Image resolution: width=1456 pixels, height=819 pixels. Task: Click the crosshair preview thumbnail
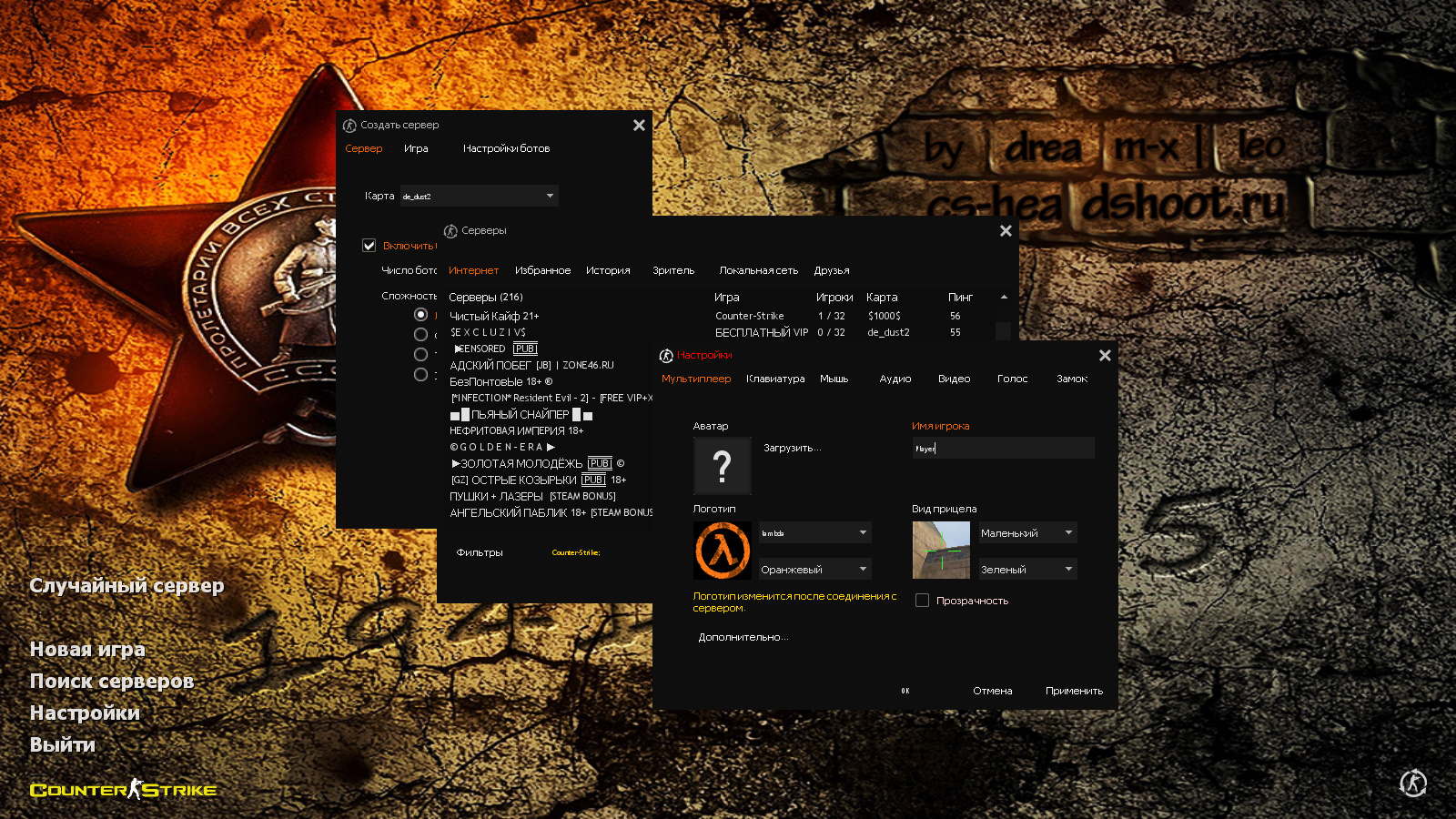point(941,551)
